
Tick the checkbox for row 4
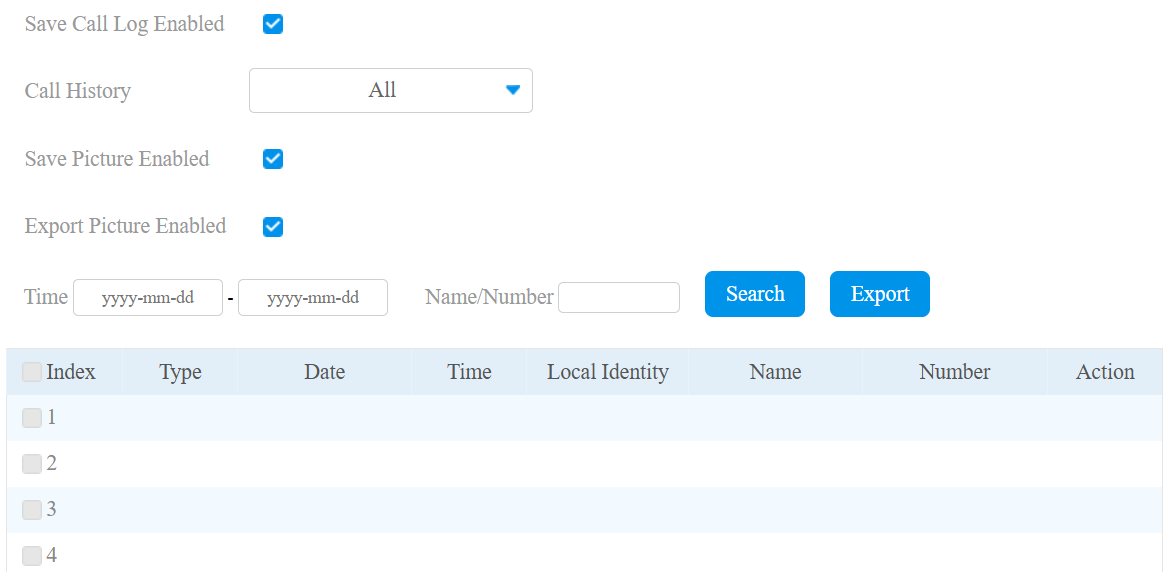(x=32, y=556)
